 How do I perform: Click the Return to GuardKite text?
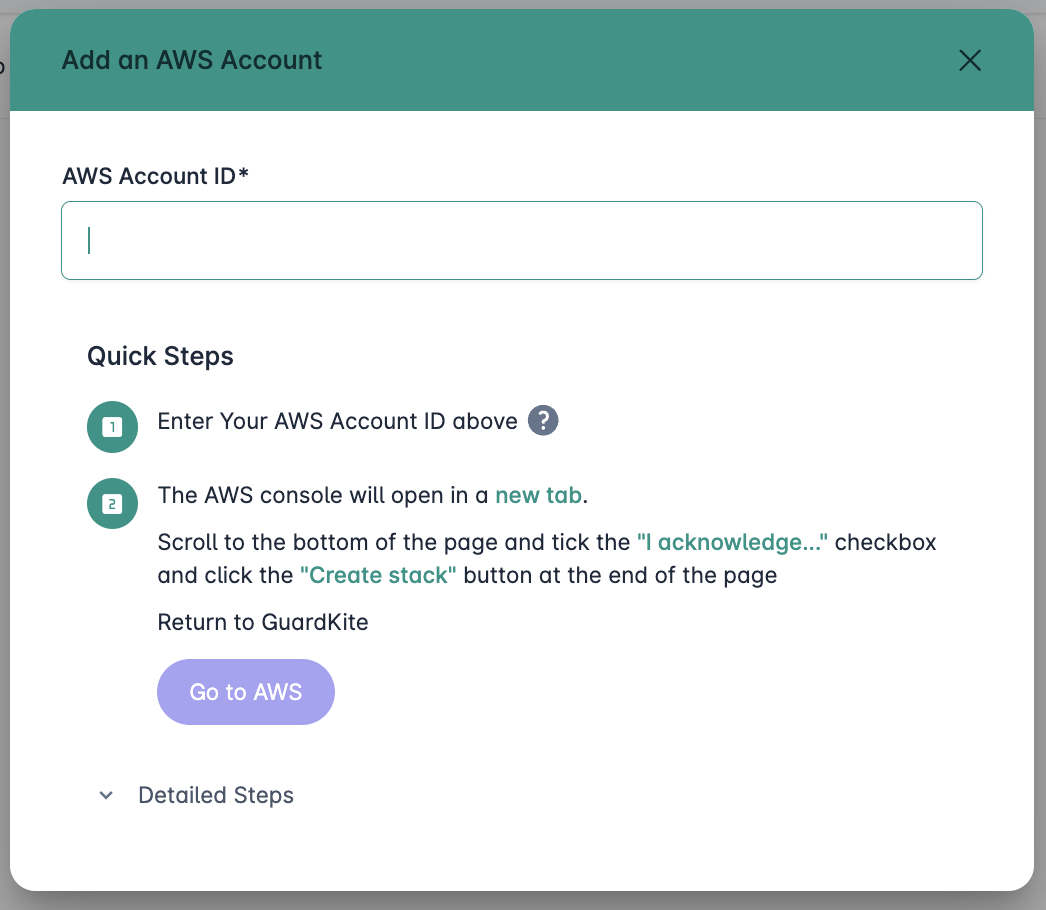262,621
